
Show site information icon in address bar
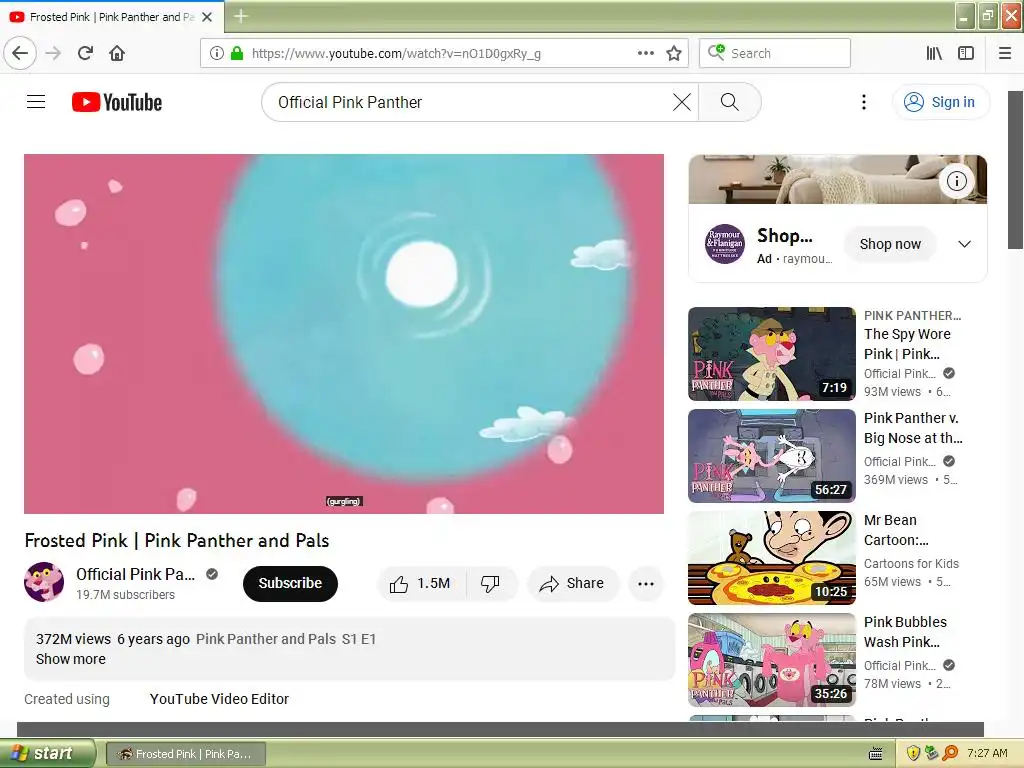[x=217, y=53]
